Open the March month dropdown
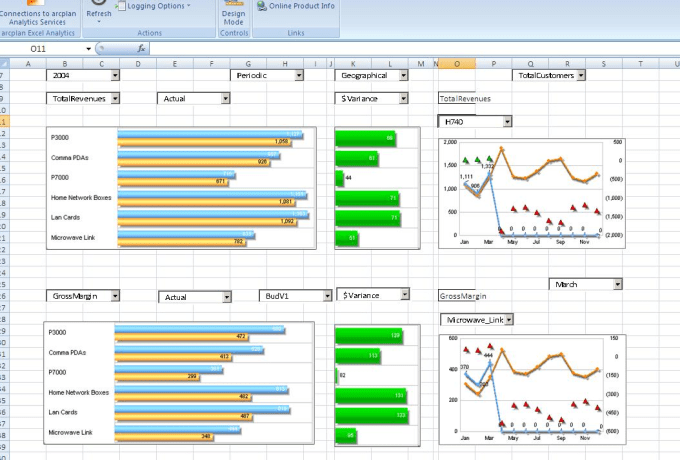The image size is (680, 460). click(x=618, y=284)
